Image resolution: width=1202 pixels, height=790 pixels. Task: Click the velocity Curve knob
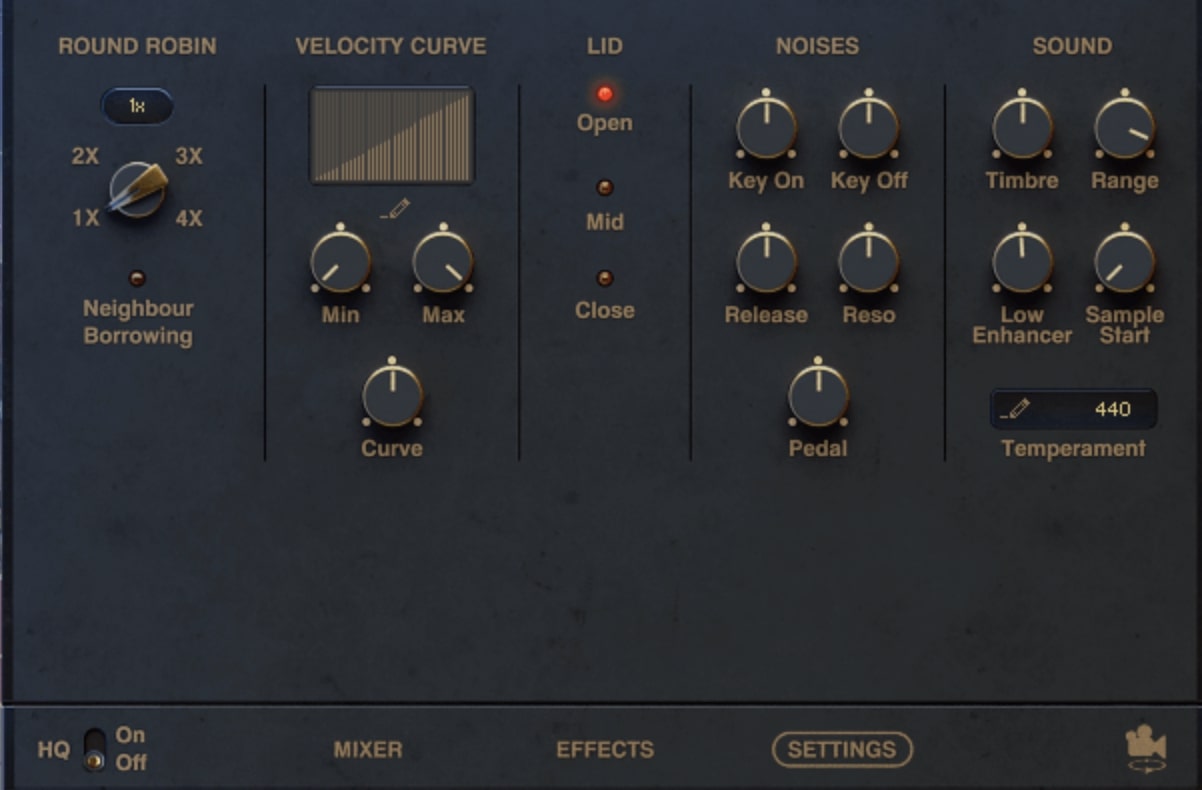click(392, 395)
